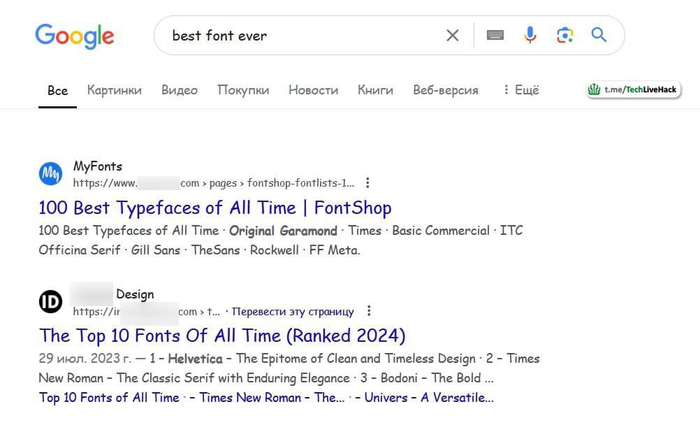Click Перевести эту страницу link
The image size is (700, 432).
293,312
